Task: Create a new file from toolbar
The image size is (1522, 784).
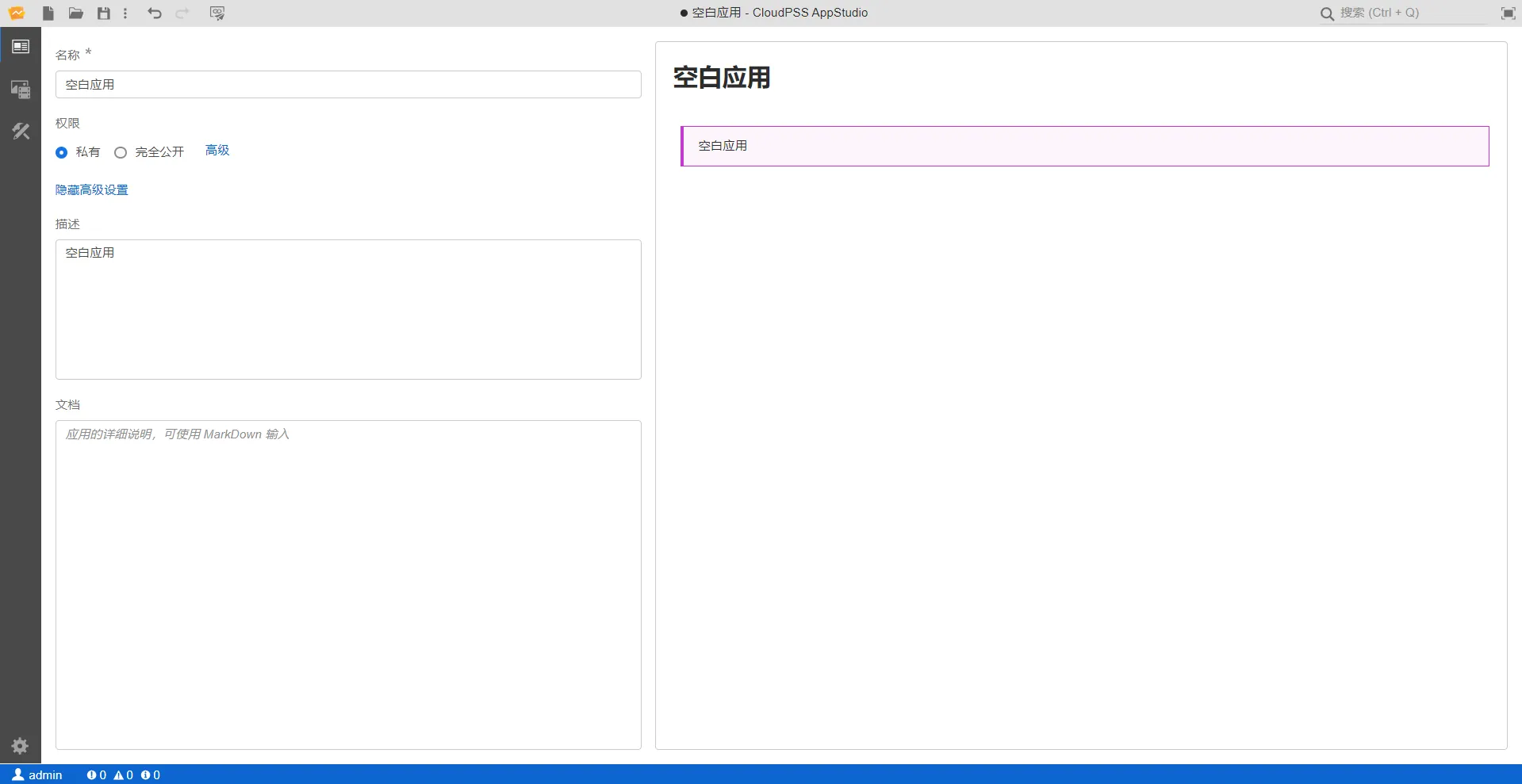Action: click(48, 13)
